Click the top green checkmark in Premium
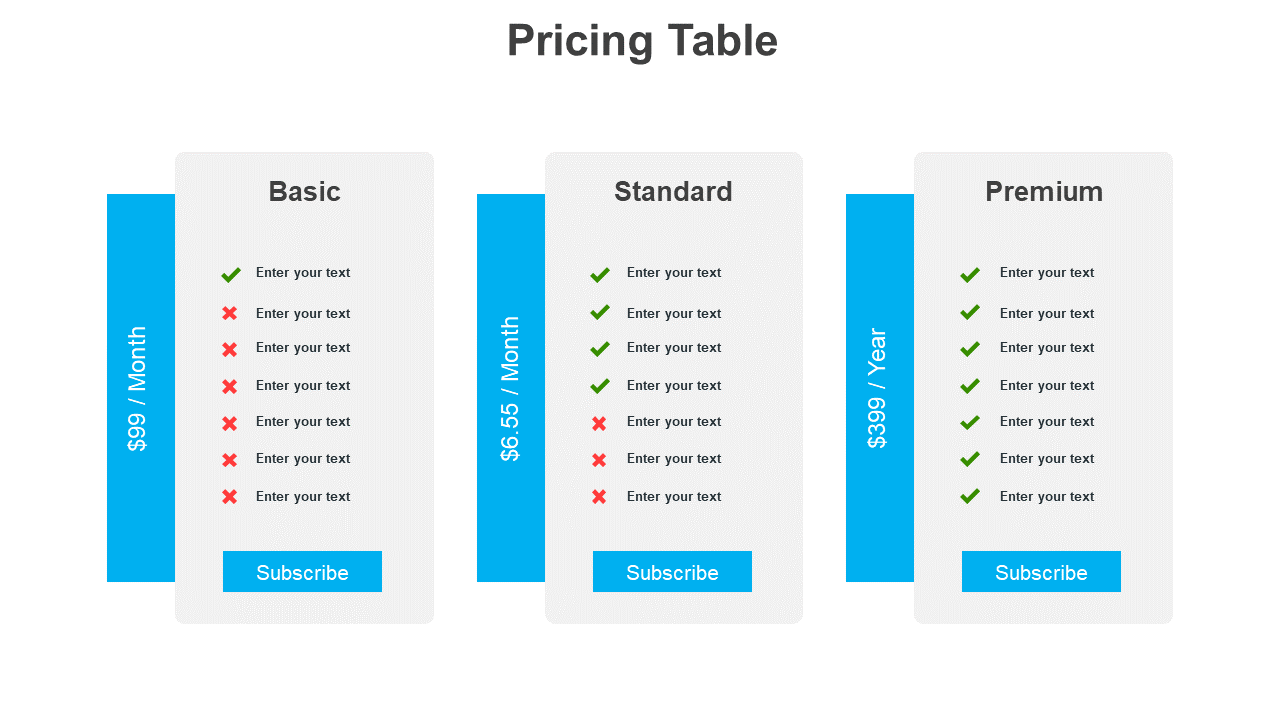 click(970, 274)
